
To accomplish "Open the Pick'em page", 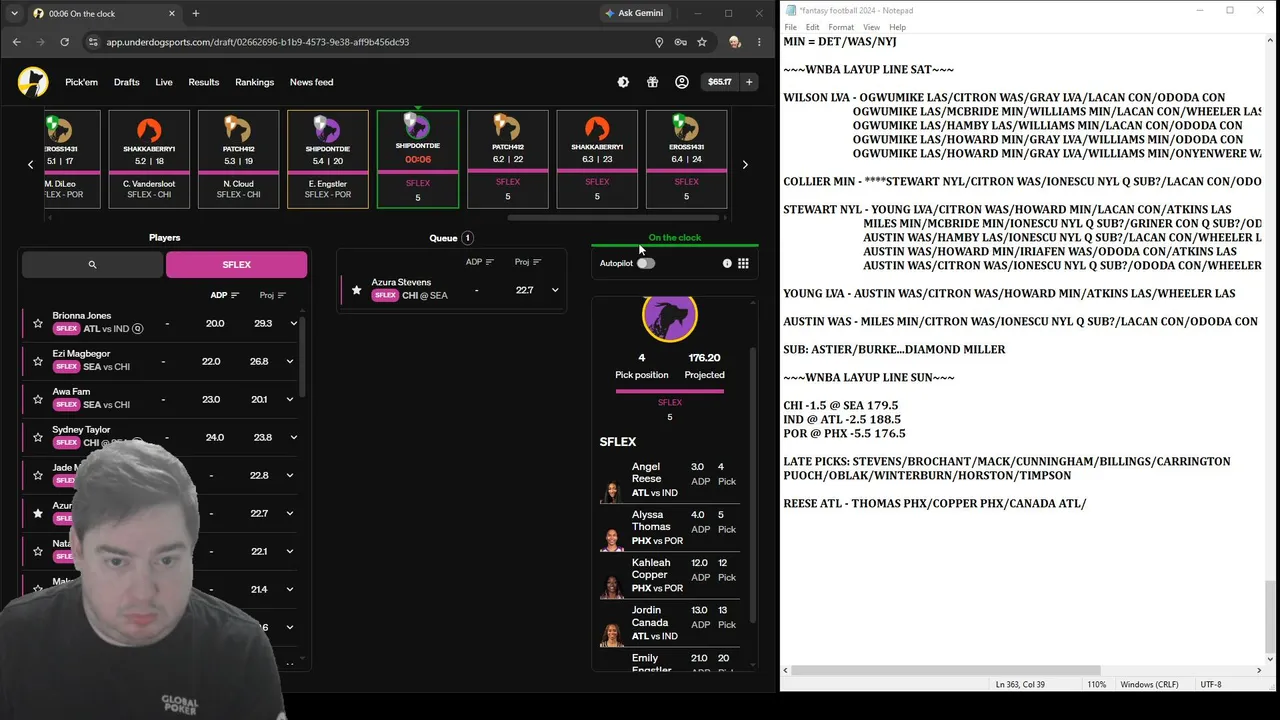I will click(82, 82).
